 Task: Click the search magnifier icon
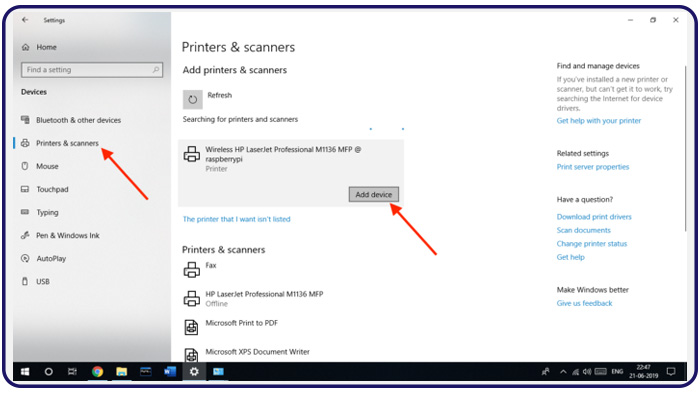(x=156, y=70)
